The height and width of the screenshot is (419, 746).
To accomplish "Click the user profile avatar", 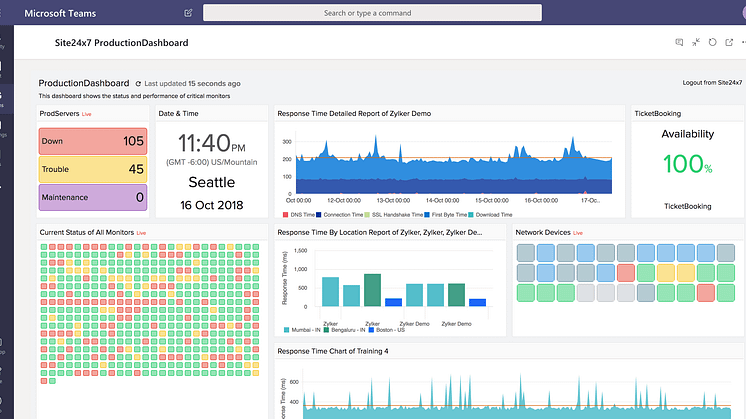I will (741, 12).
